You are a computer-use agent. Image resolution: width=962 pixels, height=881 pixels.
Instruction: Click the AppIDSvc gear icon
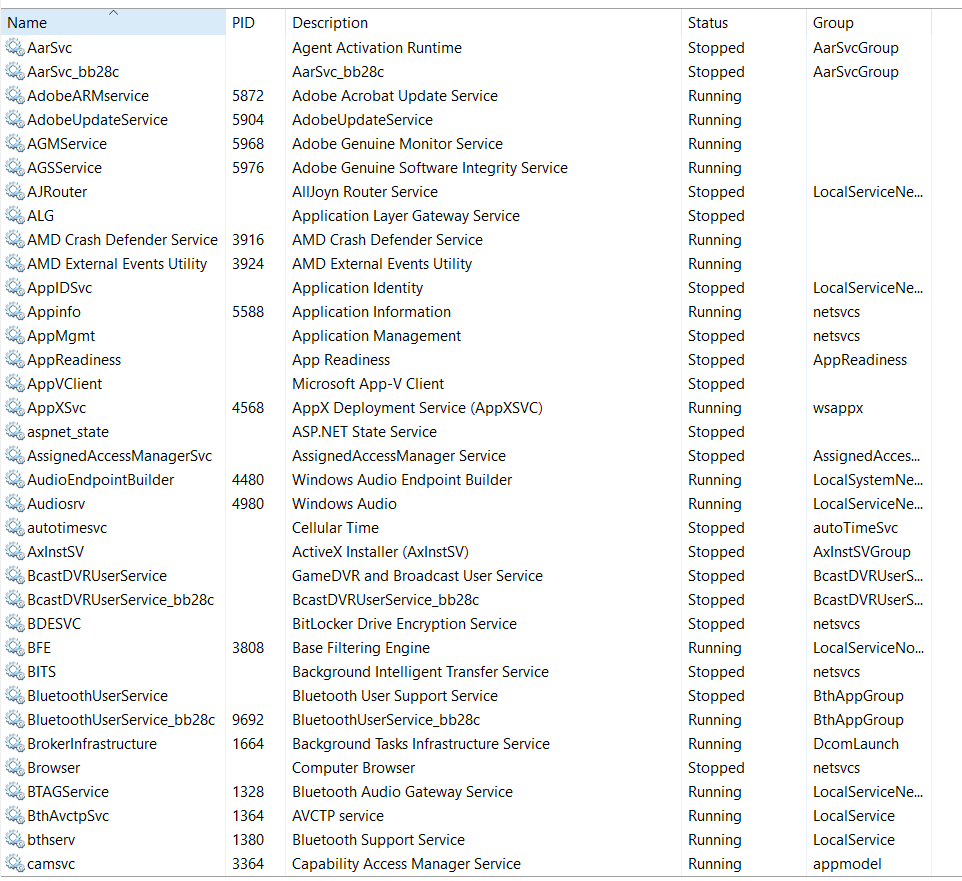pyautogui.click(x=15, y=287)
